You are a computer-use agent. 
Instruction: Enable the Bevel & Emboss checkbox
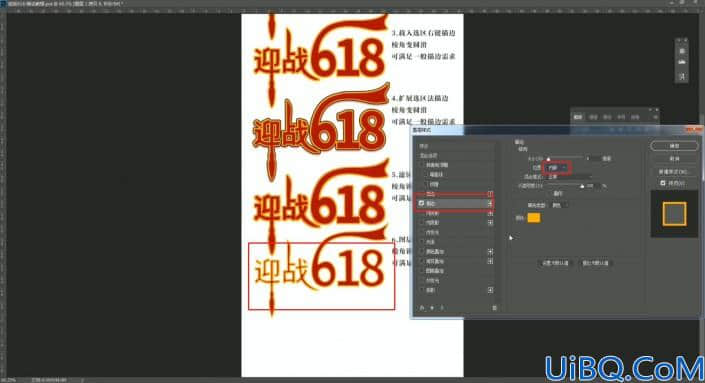pyautogui.click(x=422, y=165)
